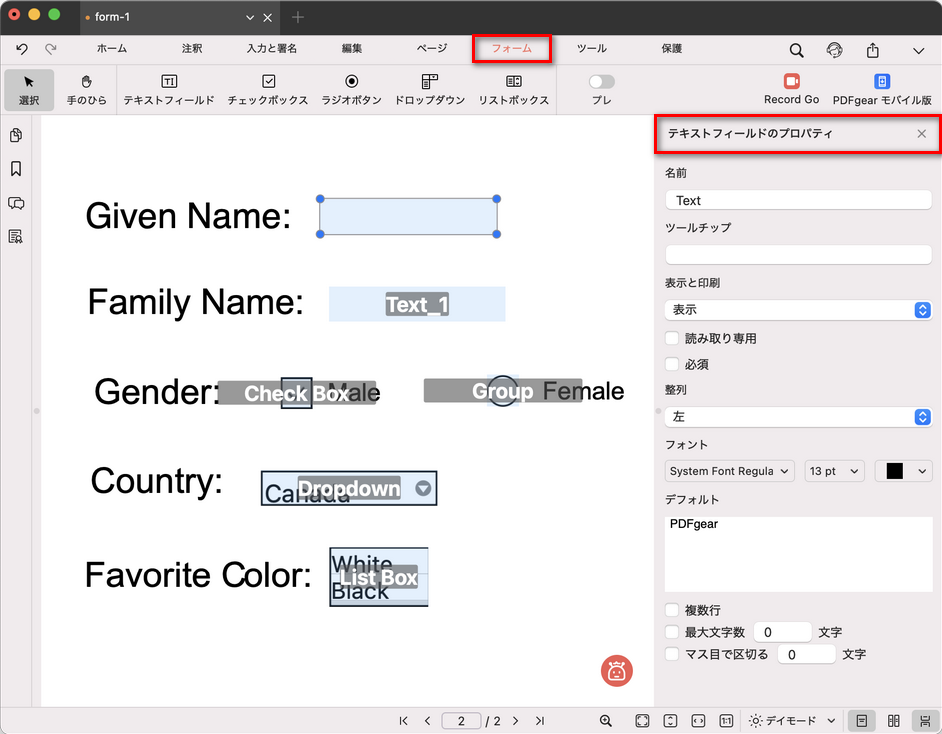Open the bookmarks sidebar panel
Image resolution: width=942 pixels, height=734 pixels.
point(16,169)
